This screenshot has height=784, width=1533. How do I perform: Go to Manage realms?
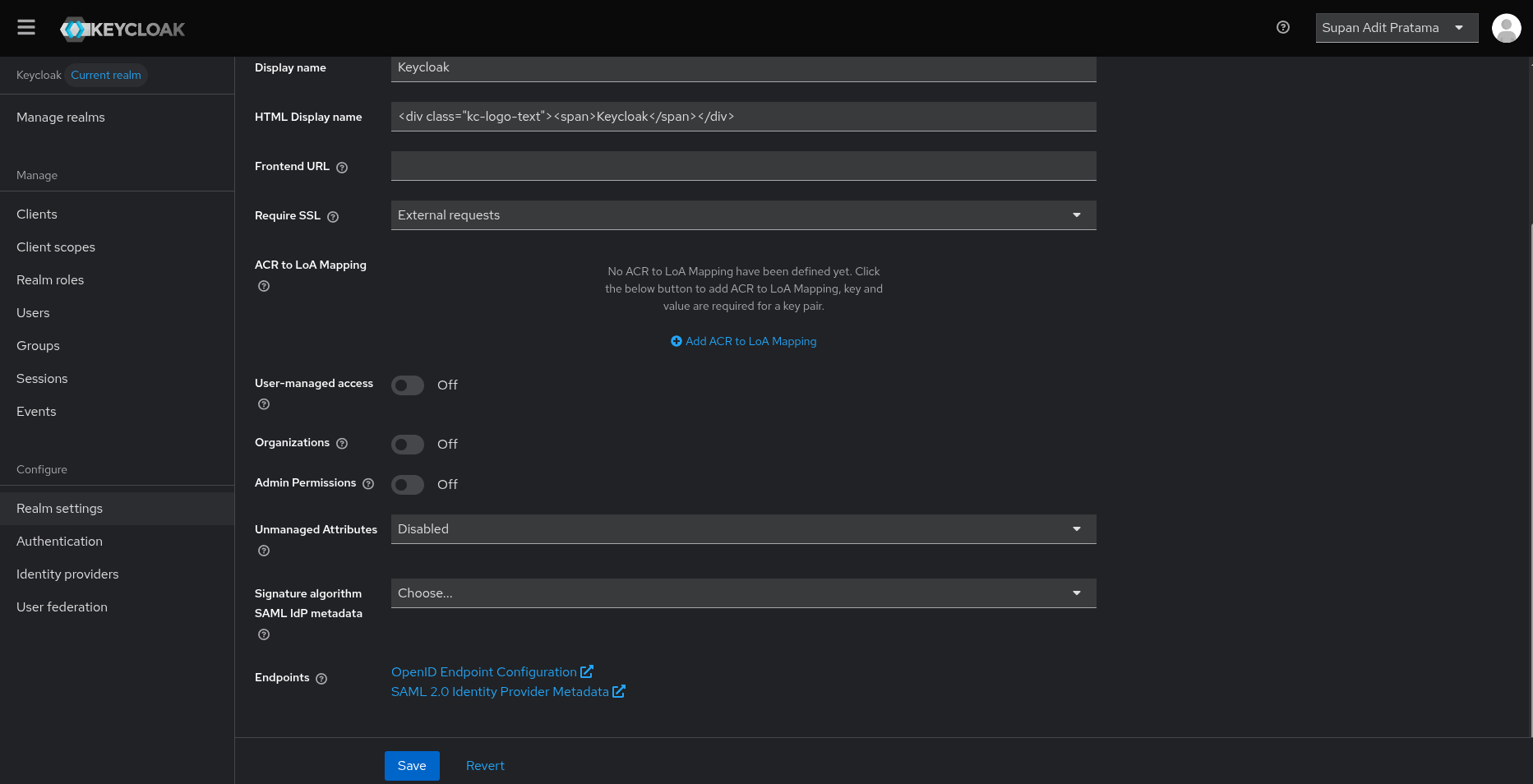click(x=117, y=118)
